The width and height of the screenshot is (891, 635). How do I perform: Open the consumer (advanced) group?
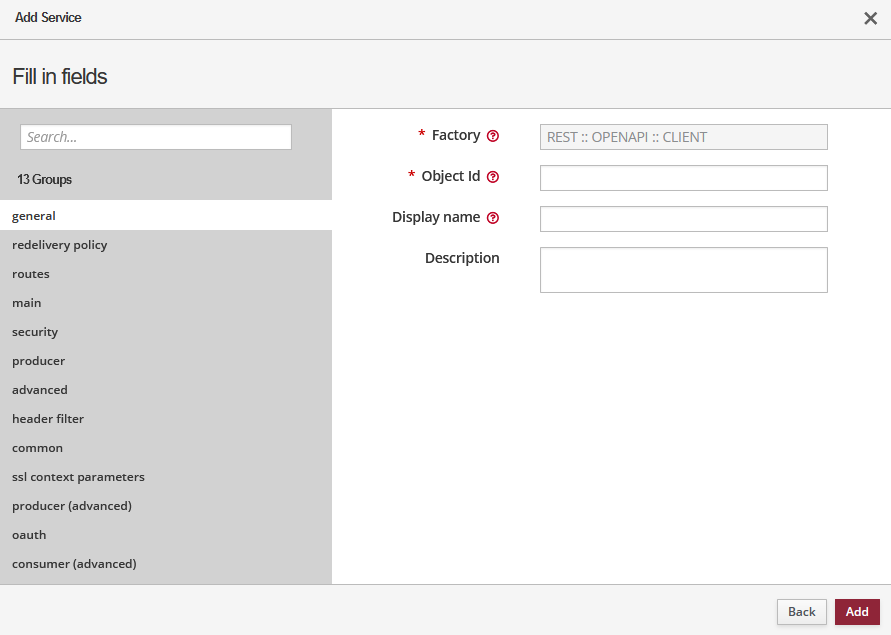coord(74,564)
